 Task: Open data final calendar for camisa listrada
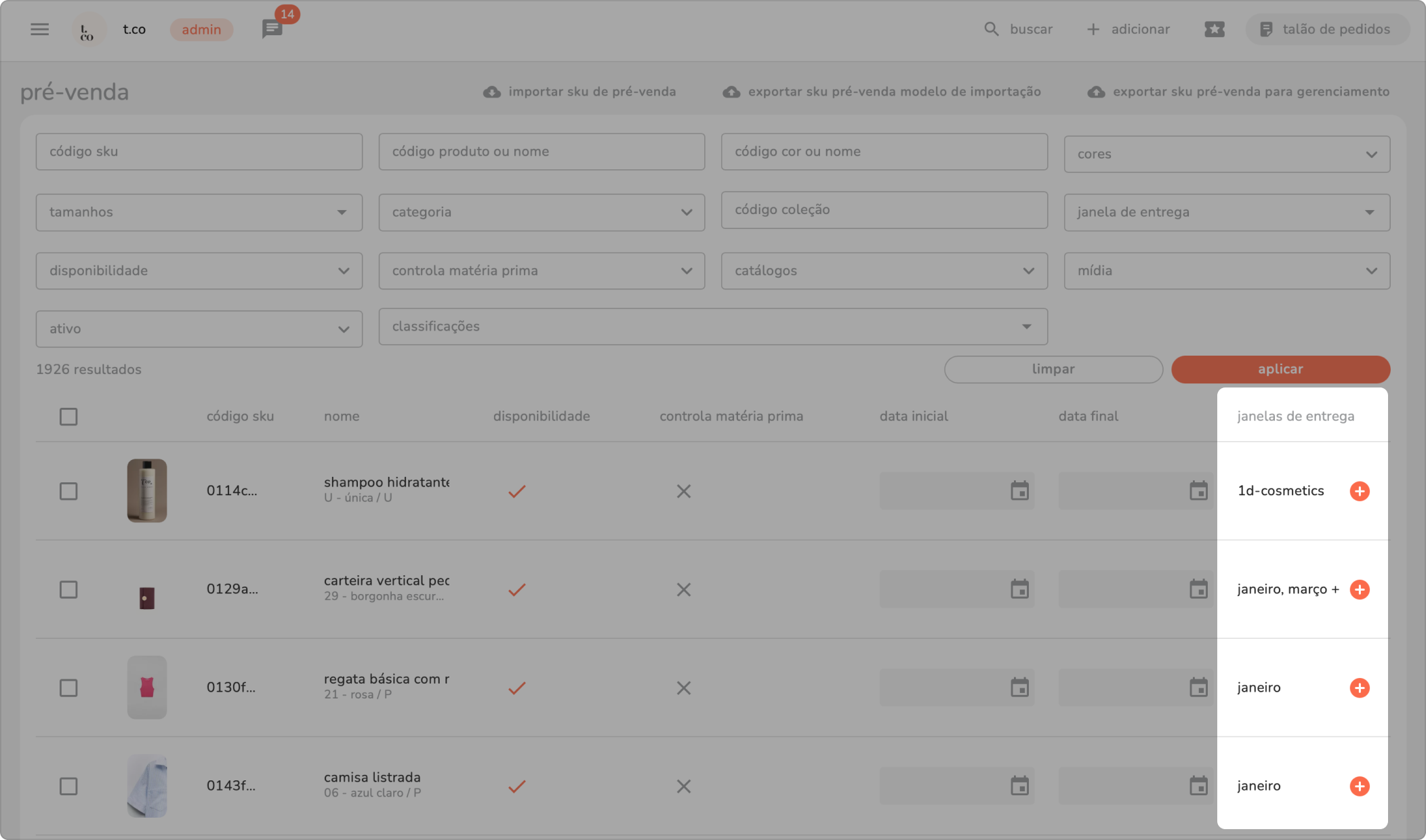click(1198, 786)
